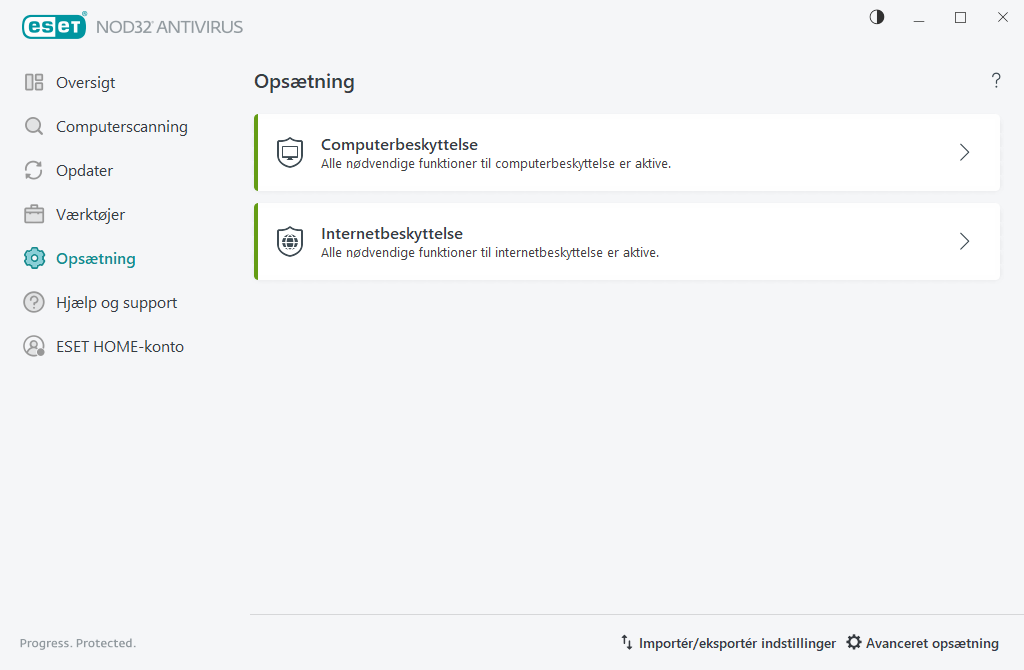Select Hjælp og support menu entry
Screen dimensions: 1024x670
[116, 303]
